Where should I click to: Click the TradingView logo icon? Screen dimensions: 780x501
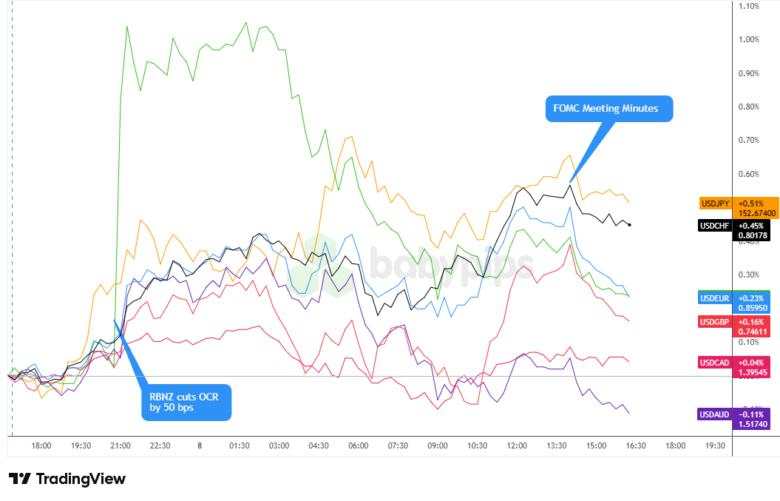click(19, 479)
